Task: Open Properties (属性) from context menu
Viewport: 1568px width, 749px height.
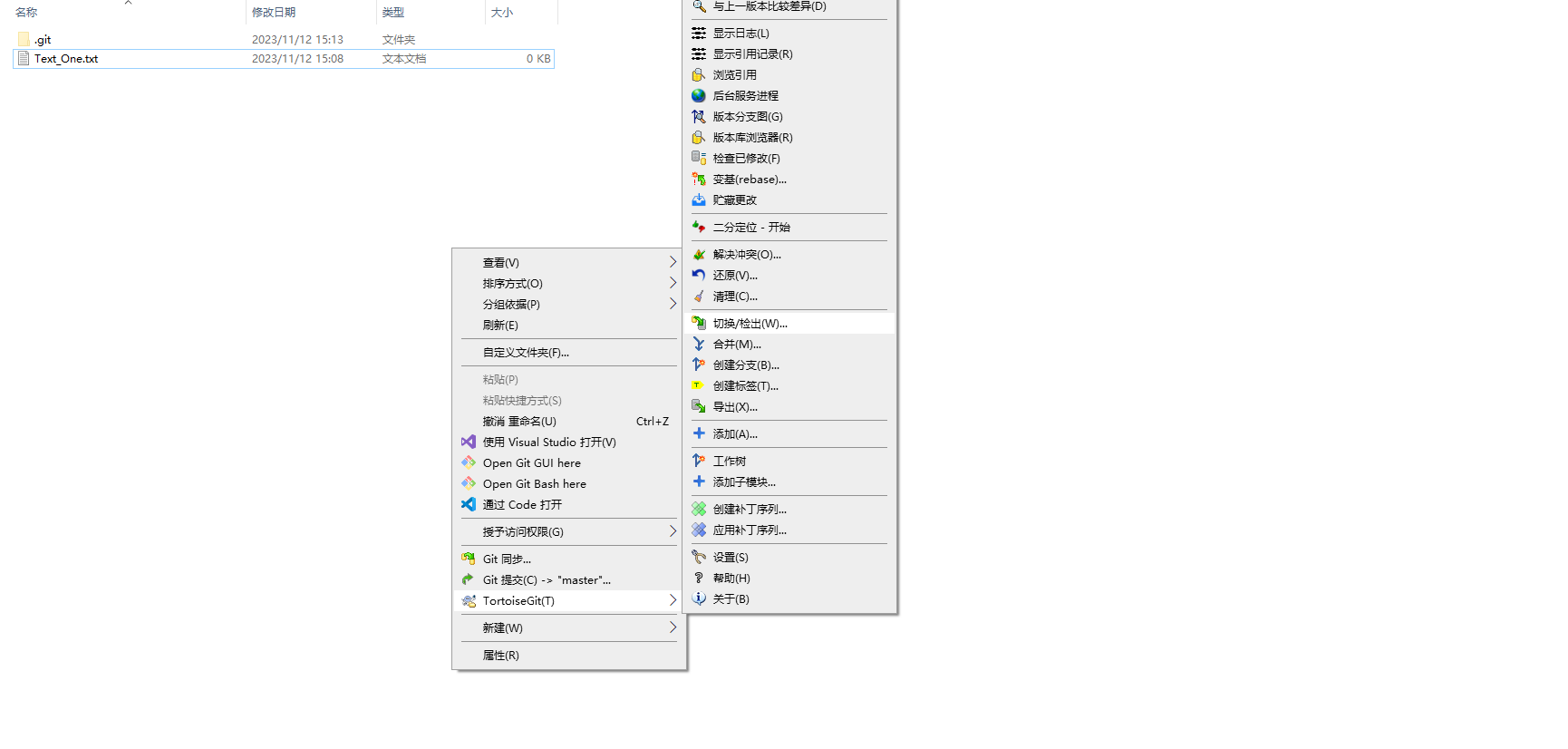Action: click(x=500, y=655)
